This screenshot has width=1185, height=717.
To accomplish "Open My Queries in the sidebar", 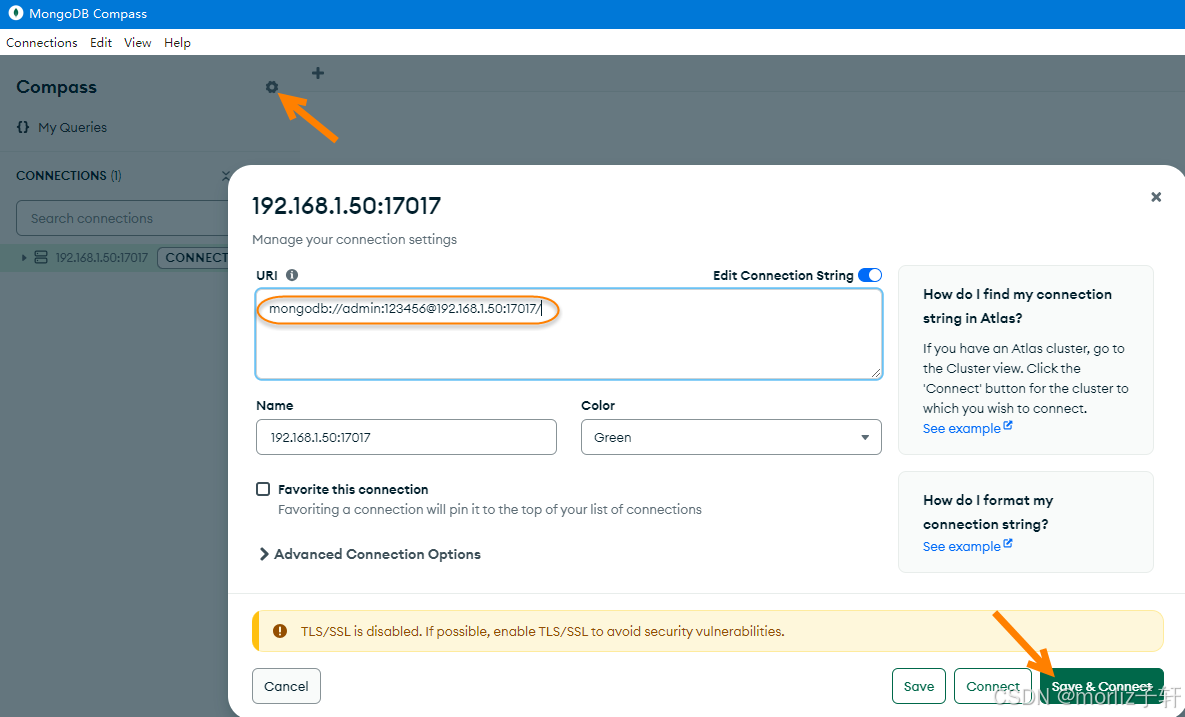I will click(x=73, y=127).
